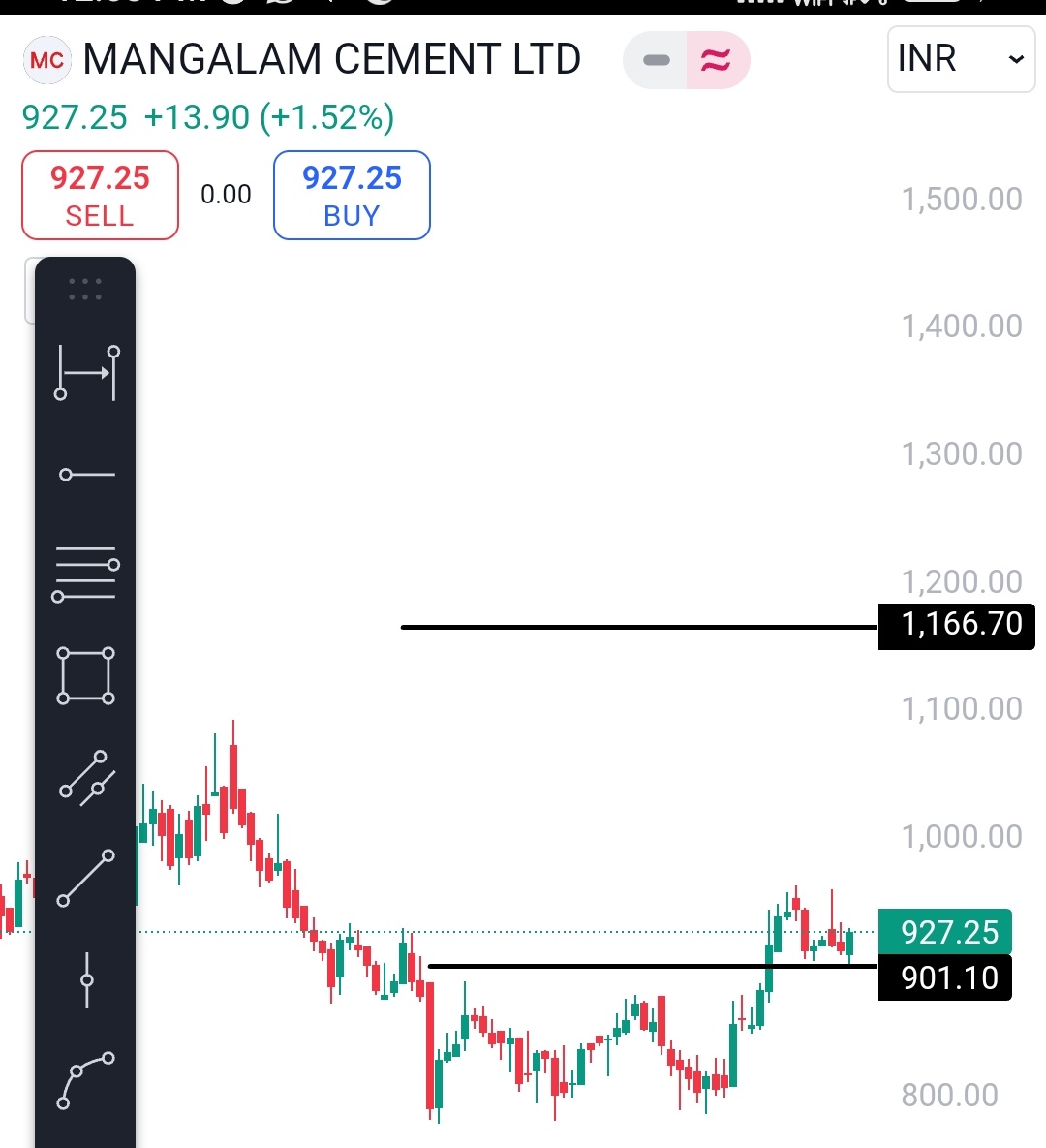Select the Fibonacci retracement levels tool
Viewport: 1046px width, 1148px height.
pyautogui.click(x=85, y=574)
